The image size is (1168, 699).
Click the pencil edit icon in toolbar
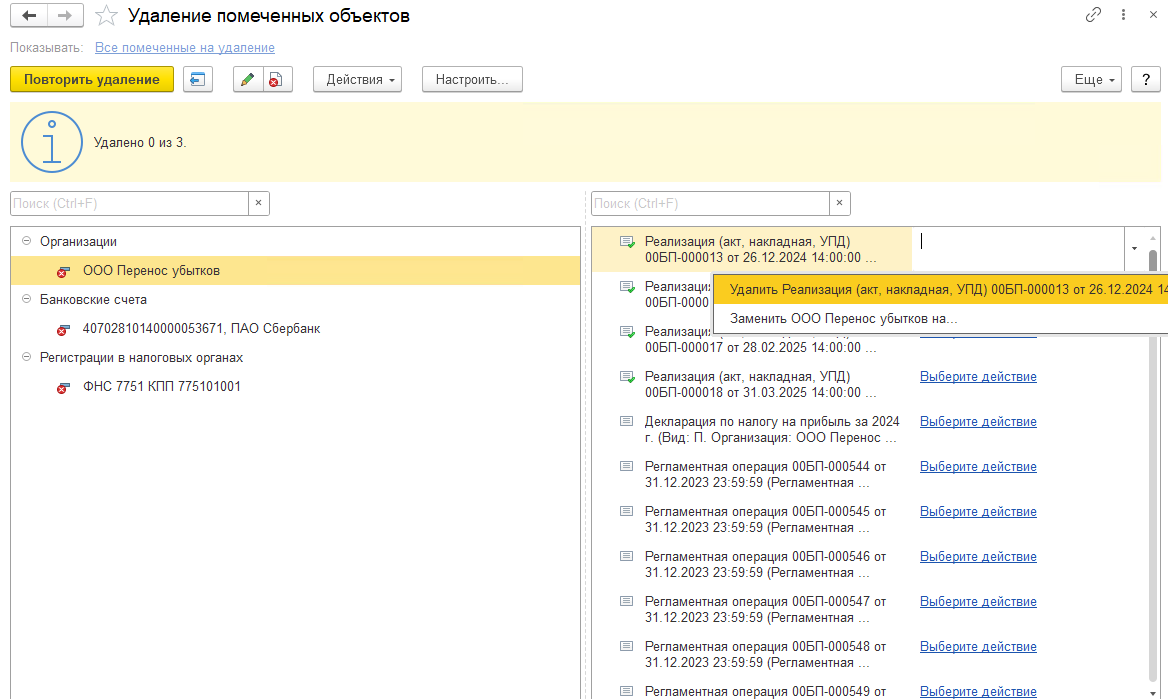click(x=248, y=80)
